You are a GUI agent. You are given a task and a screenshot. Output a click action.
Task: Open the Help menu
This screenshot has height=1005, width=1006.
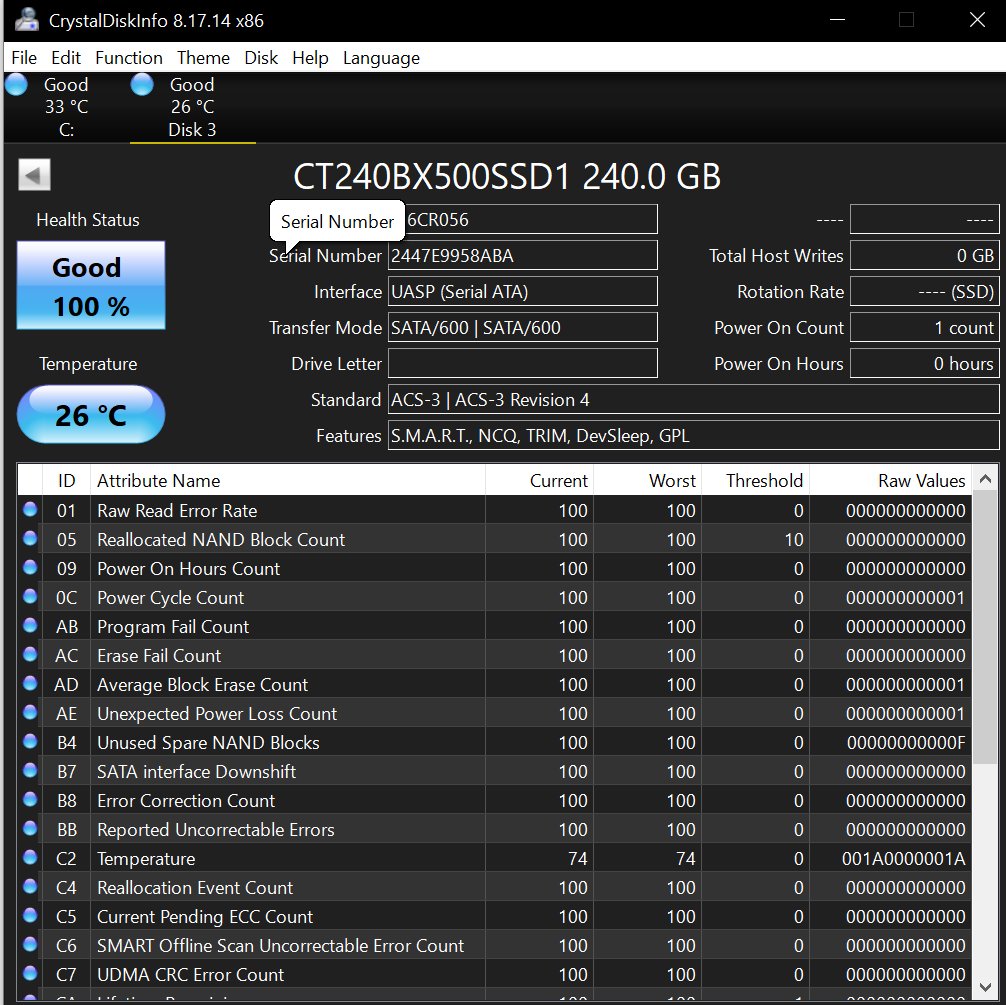(x=311, y=58)
